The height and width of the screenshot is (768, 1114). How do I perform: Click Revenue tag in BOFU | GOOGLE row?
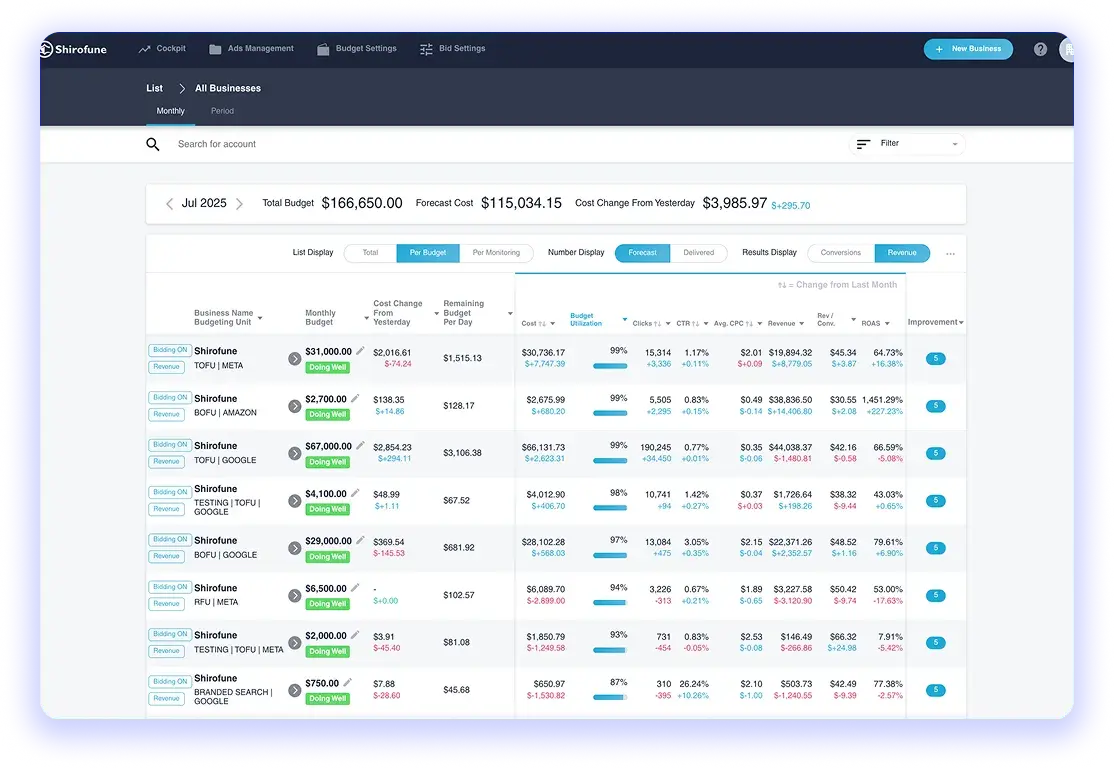(166, 556)
